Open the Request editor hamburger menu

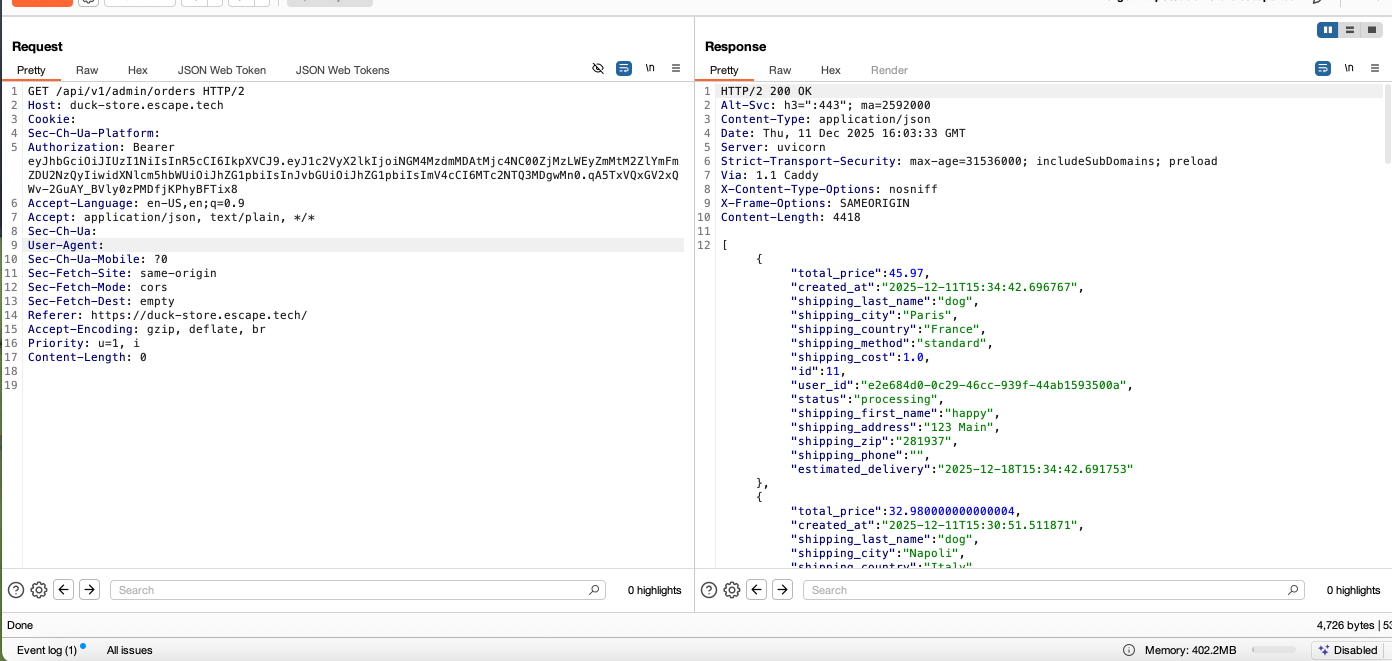click(675, 68)
